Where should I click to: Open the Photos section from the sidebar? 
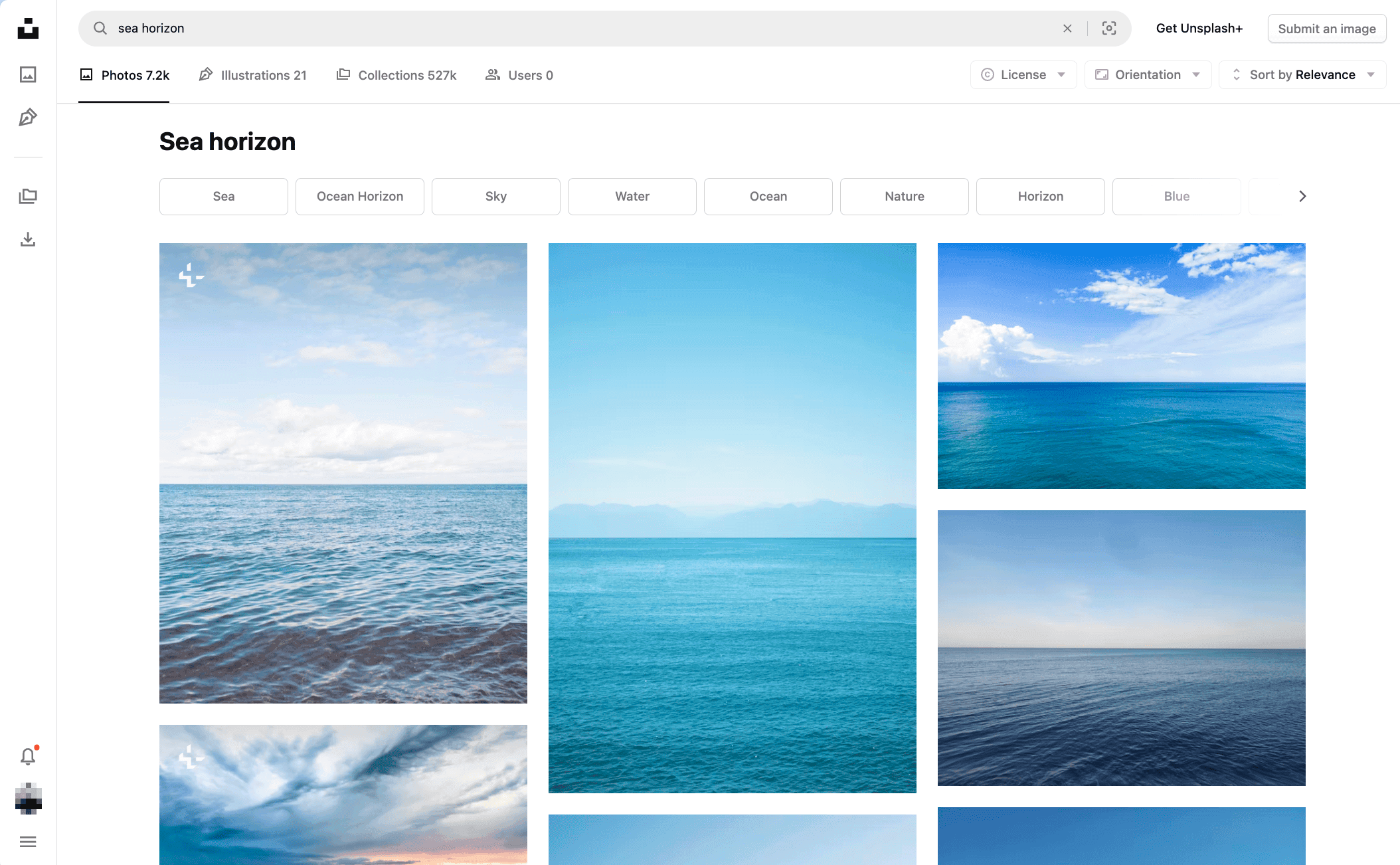(x=28, y=75)
